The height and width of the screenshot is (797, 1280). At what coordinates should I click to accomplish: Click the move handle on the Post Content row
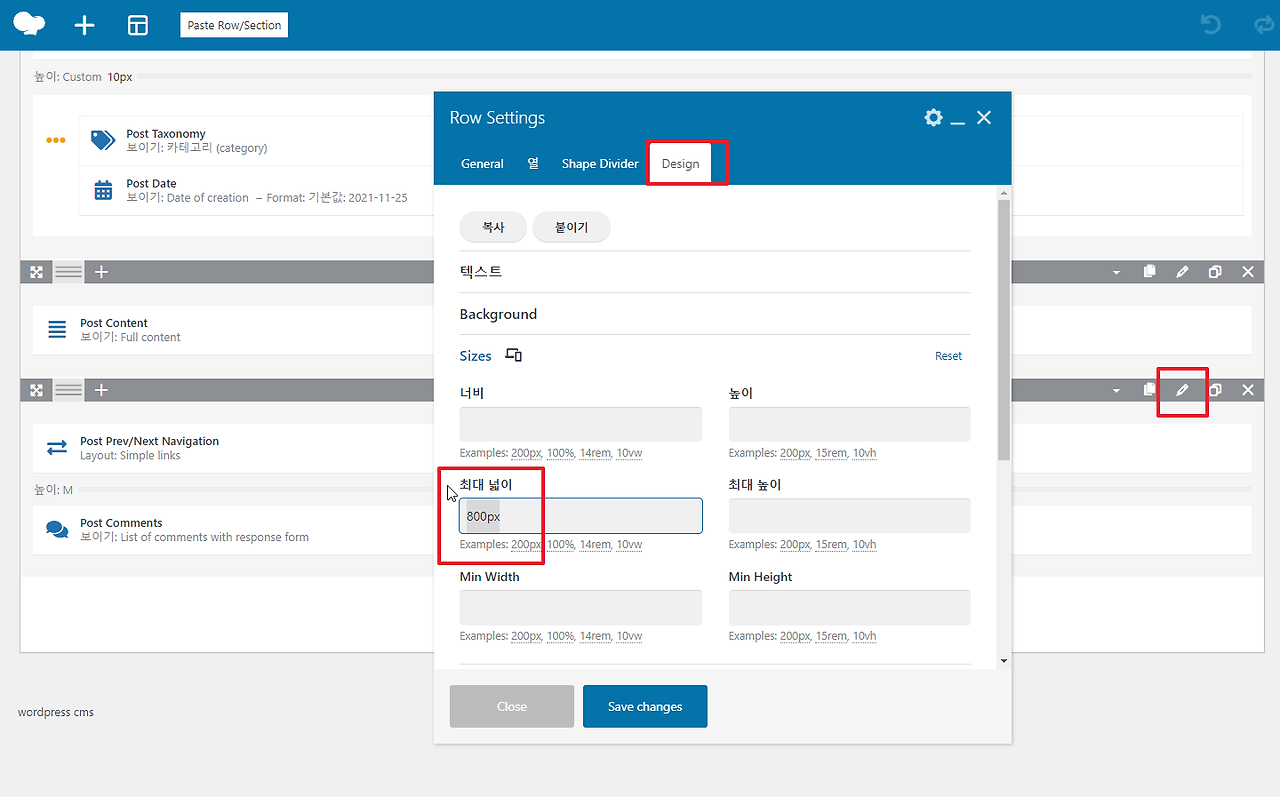coord(36,272)
